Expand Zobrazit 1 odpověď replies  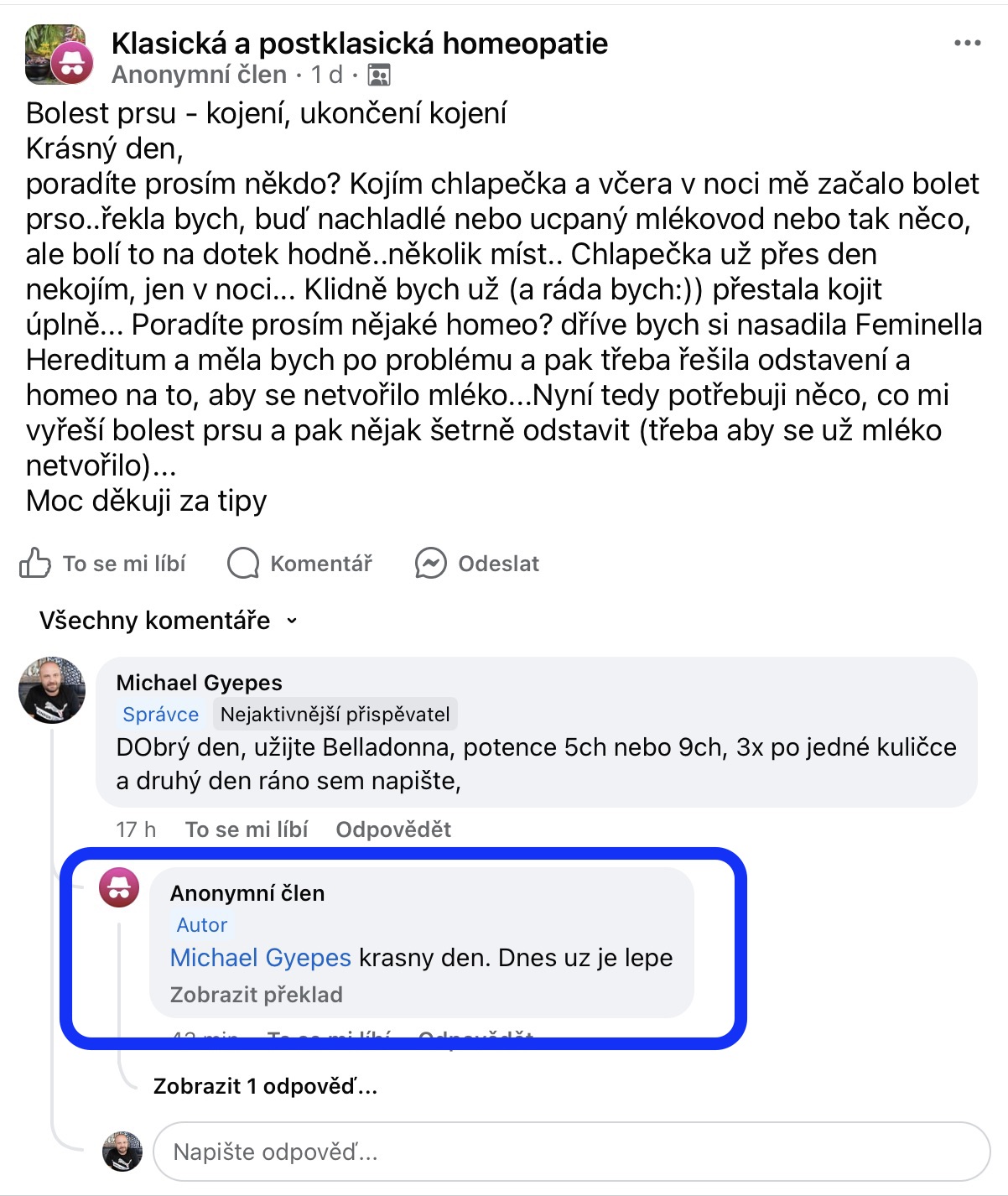[265, 1086]
